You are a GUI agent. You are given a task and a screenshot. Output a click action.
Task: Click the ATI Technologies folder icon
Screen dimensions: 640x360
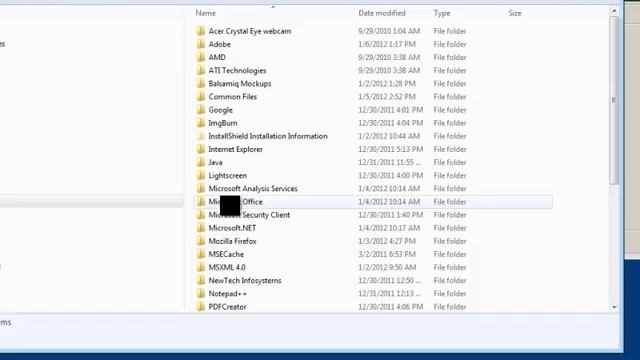tap(200, 70)
